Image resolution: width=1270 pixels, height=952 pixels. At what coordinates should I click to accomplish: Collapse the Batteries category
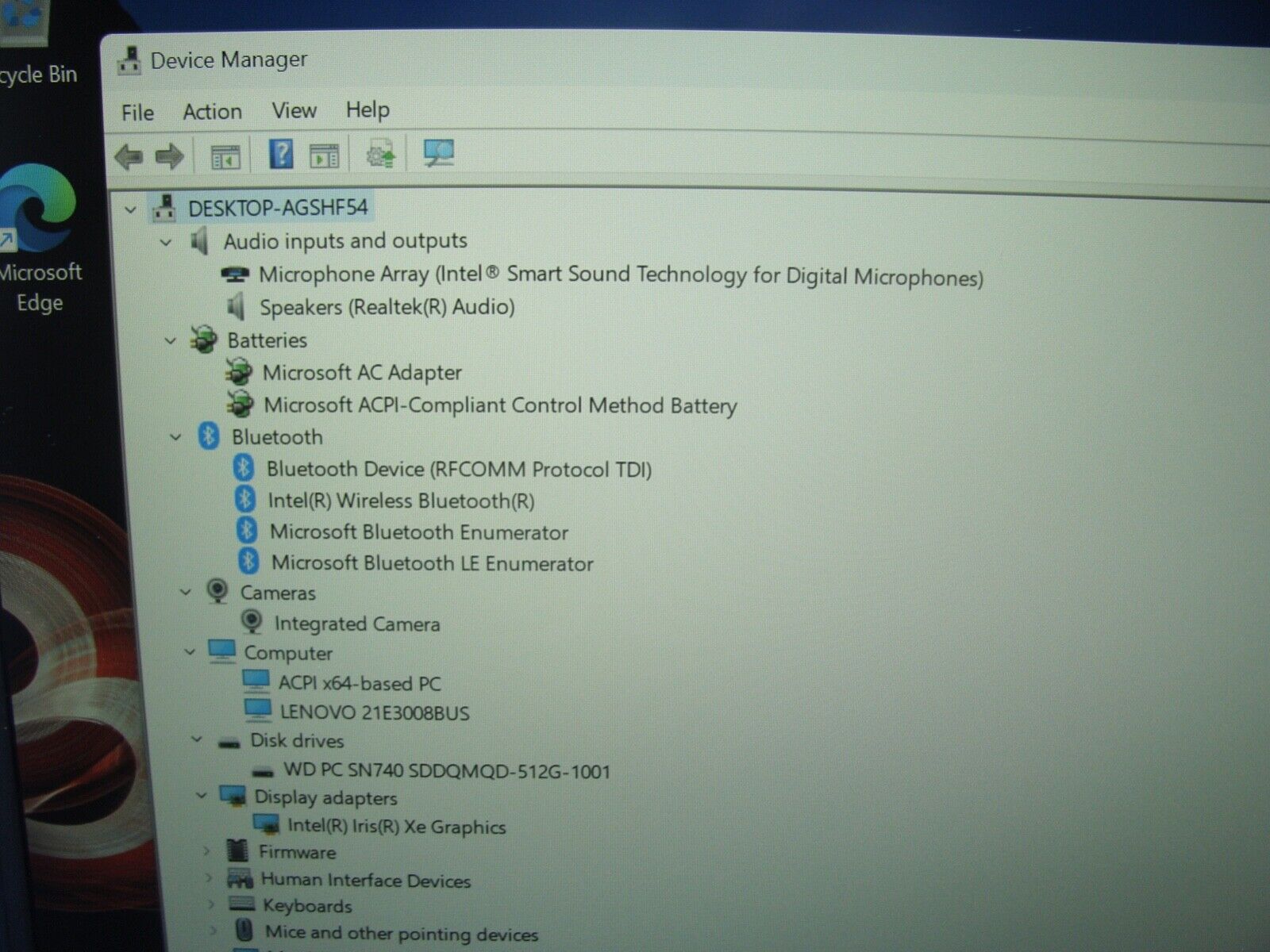[x=170, y=341]
